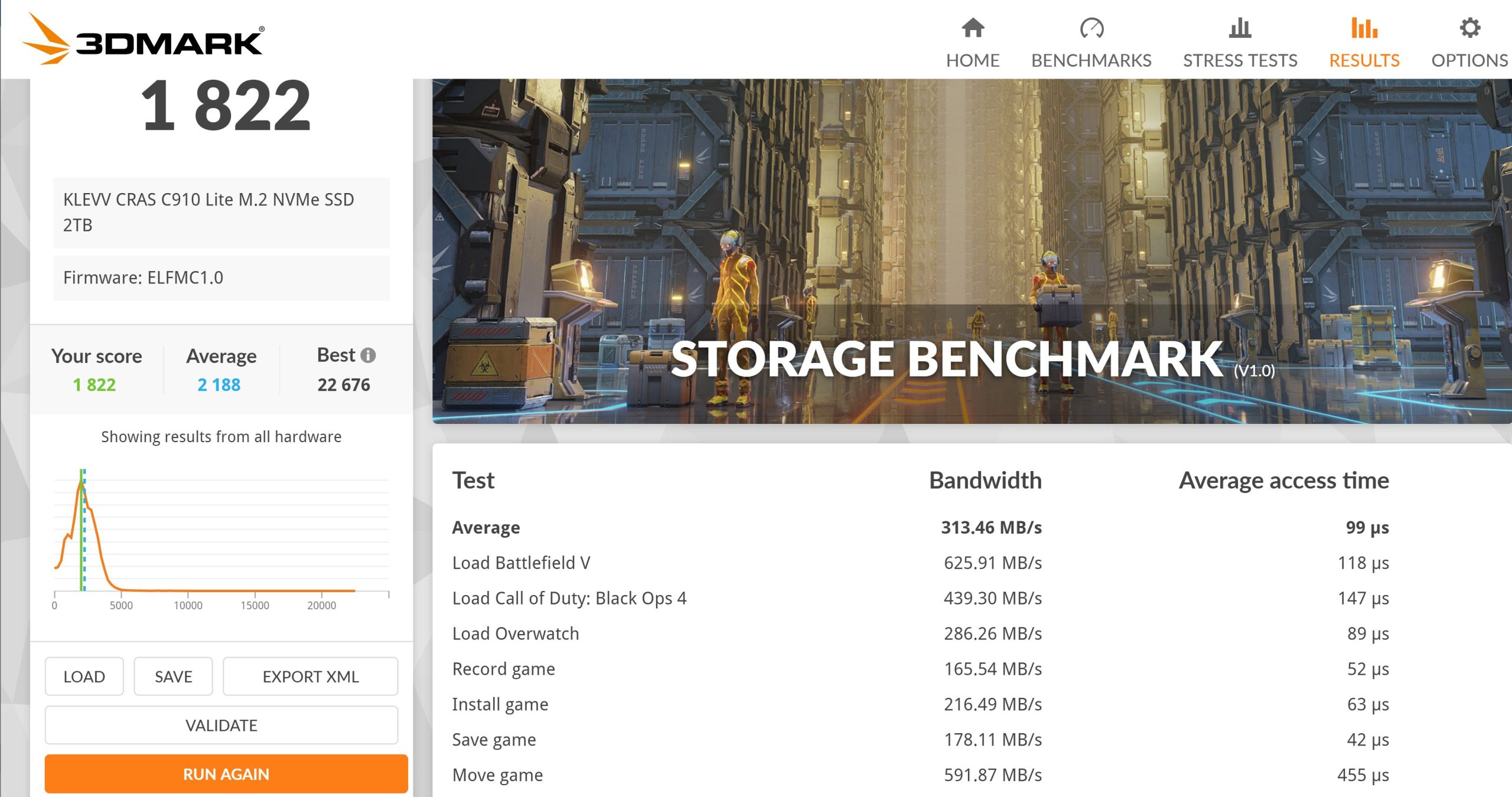
Task: Click the orange Results chart icon
Action: [x=1364, y=28]
